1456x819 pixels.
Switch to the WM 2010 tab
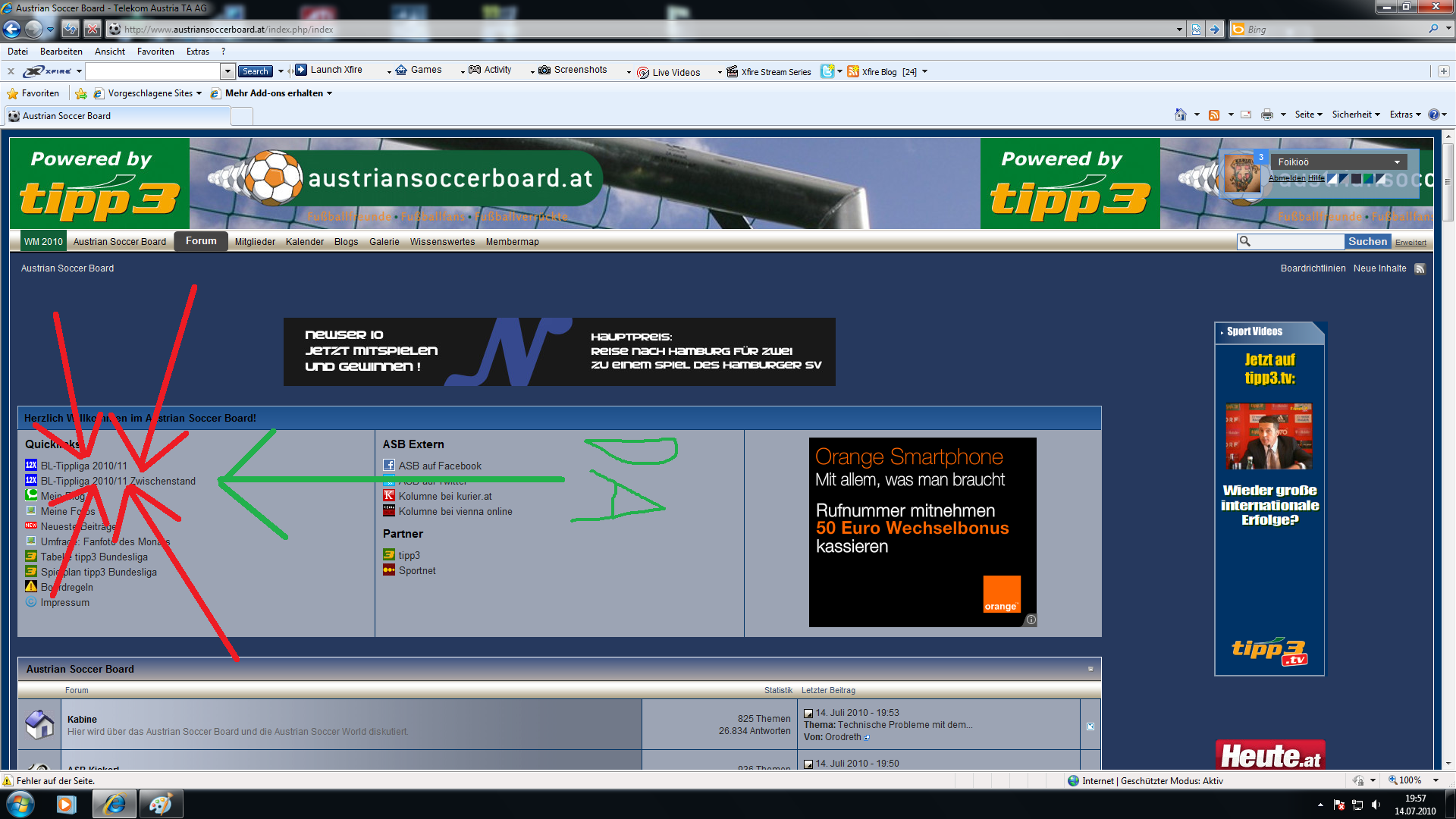point(43,242)
